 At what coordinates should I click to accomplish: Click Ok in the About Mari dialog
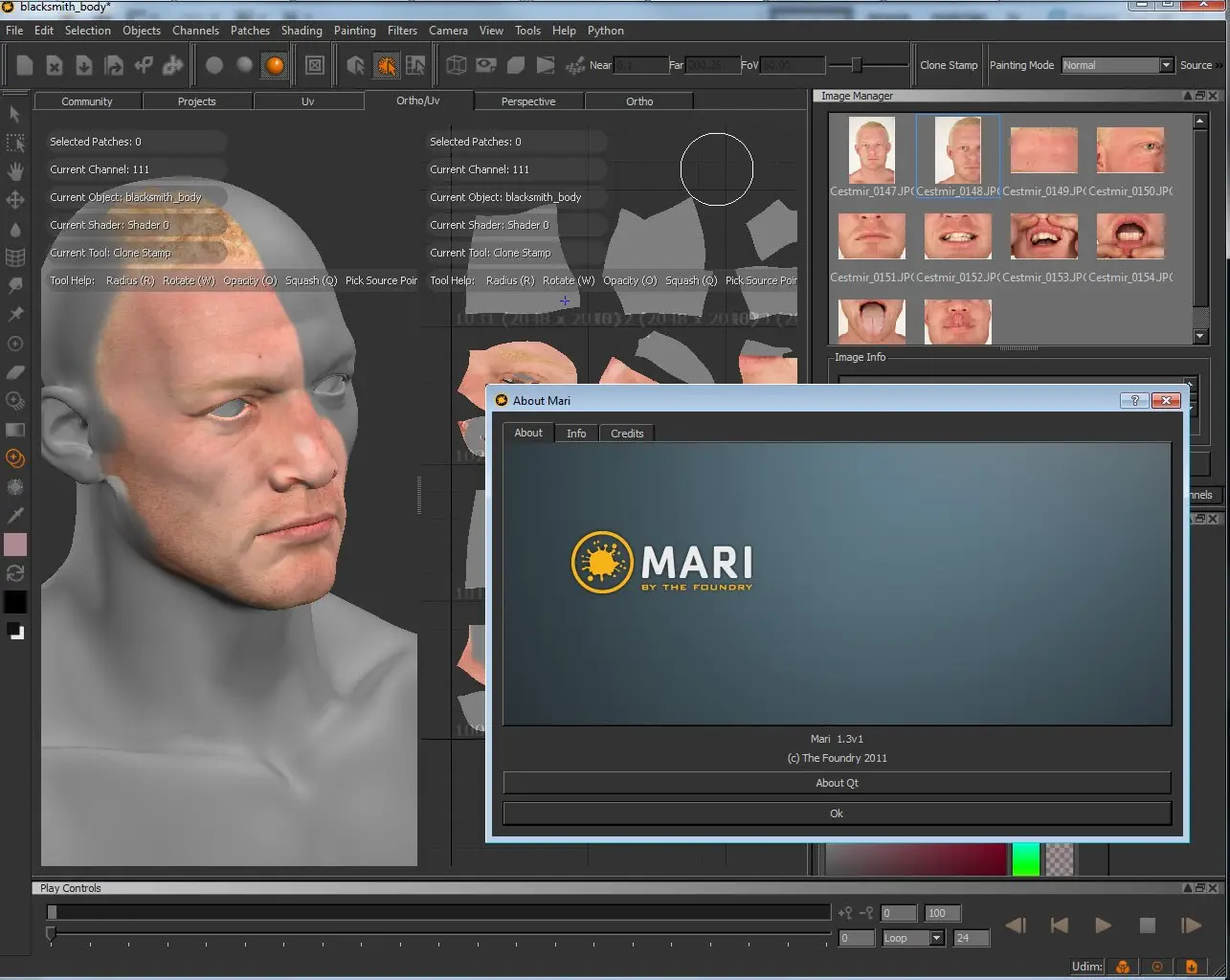click(837, 813)
